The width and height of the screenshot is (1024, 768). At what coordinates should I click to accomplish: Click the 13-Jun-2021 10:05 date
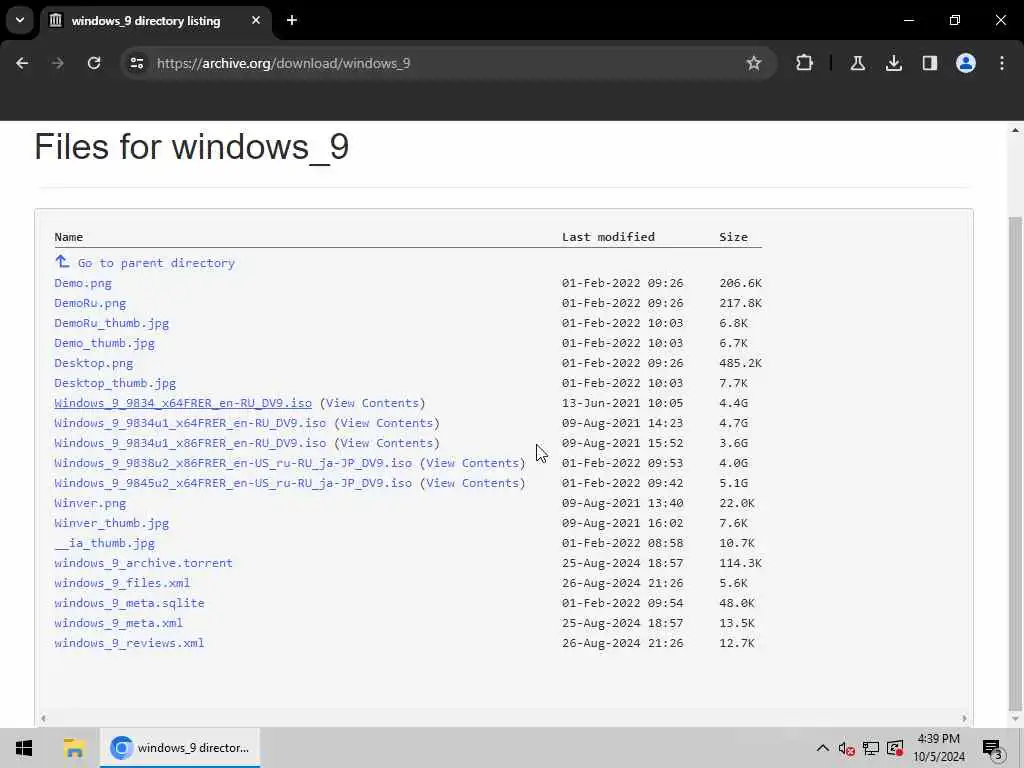coord(622,403)
